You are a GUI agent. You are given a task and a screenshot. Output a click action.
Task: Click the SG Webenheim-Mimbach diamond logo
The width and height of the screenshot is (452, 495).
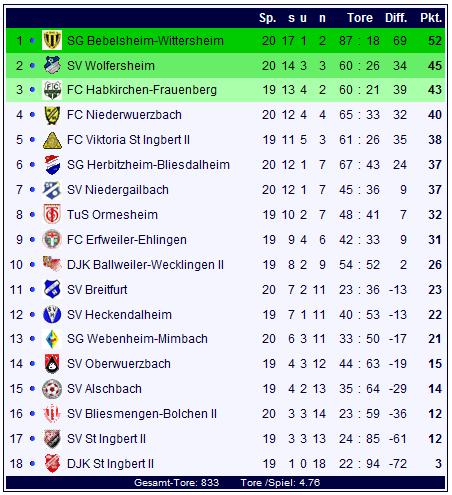coord(52,339)
